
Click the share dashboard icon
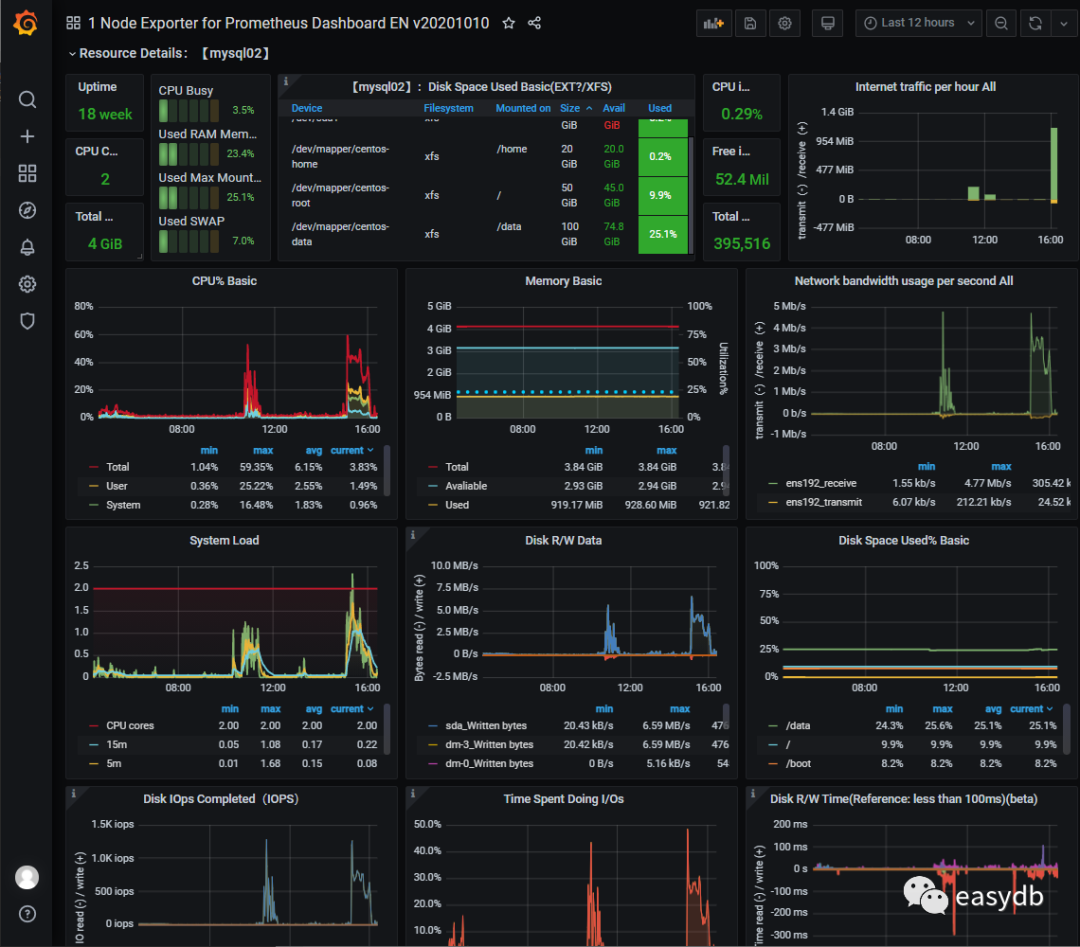[534, 23]
